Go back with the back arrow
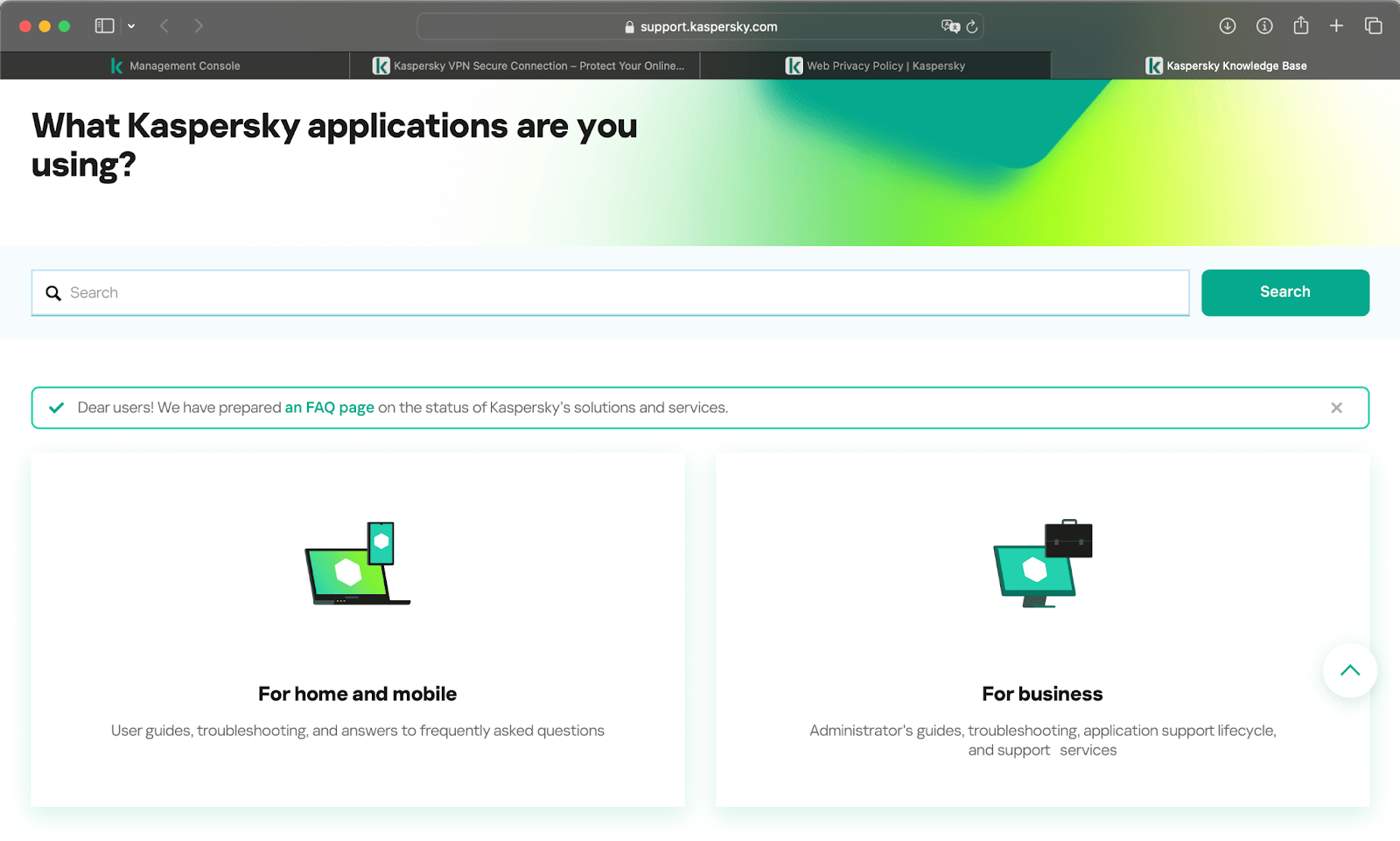The width and height of the screenshot is (1400, 841). (164, 26)
